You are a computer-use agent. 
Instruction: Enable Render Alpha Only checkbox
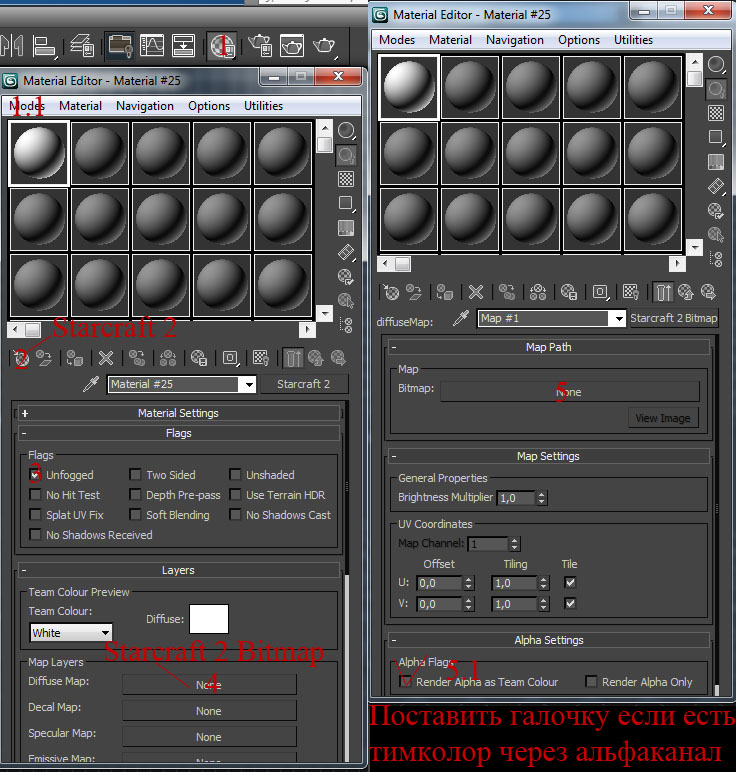pyautogui.click(x=591, y=681)
